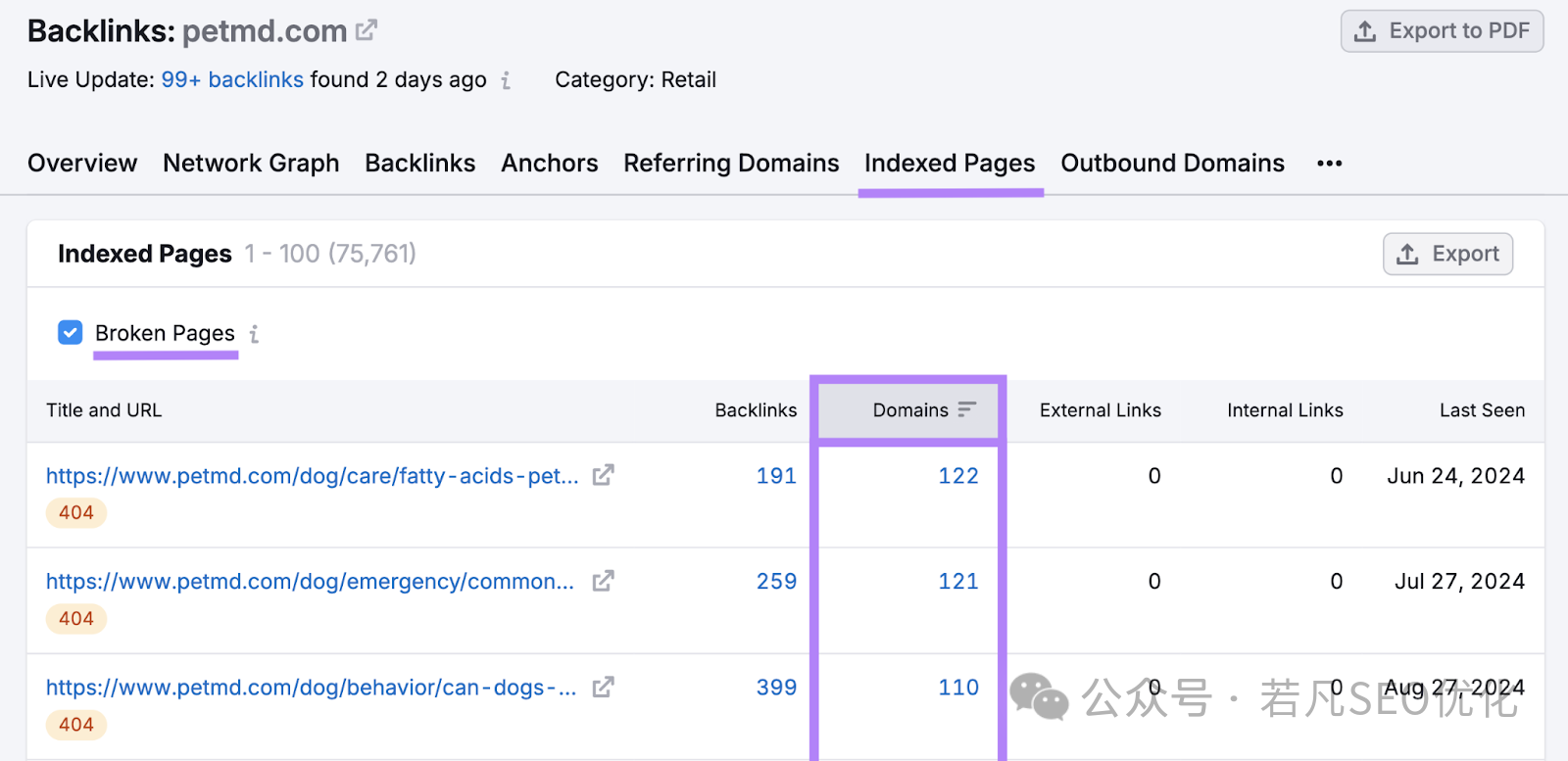Image resolution: width=1568 pixels, height=761 pixels.
Task: Click backlinks count 191
Action: [776, 476]
